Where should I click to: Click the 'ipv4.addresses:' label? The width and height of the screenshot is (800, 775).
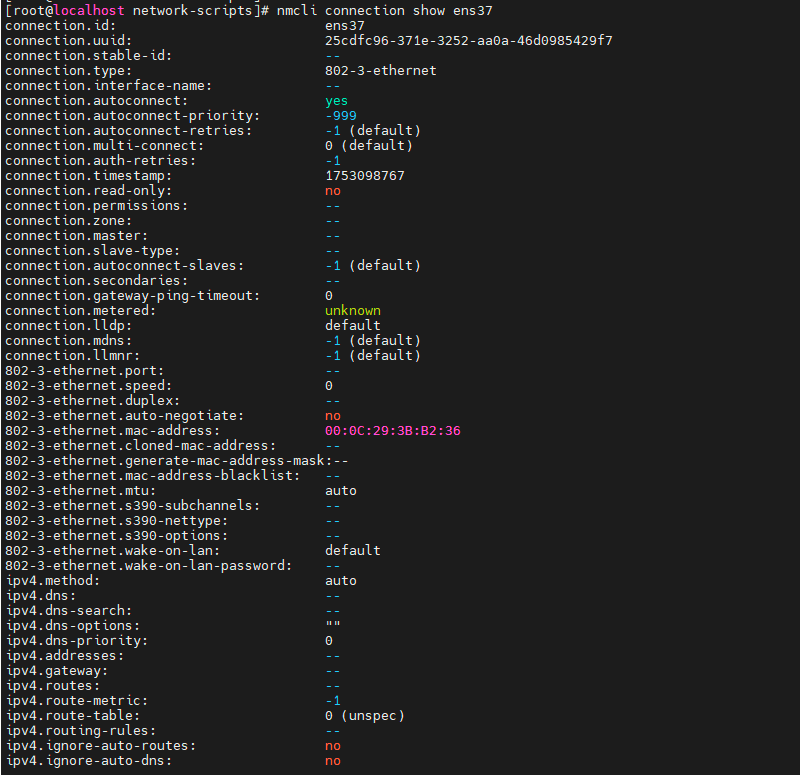click(65, 656)
